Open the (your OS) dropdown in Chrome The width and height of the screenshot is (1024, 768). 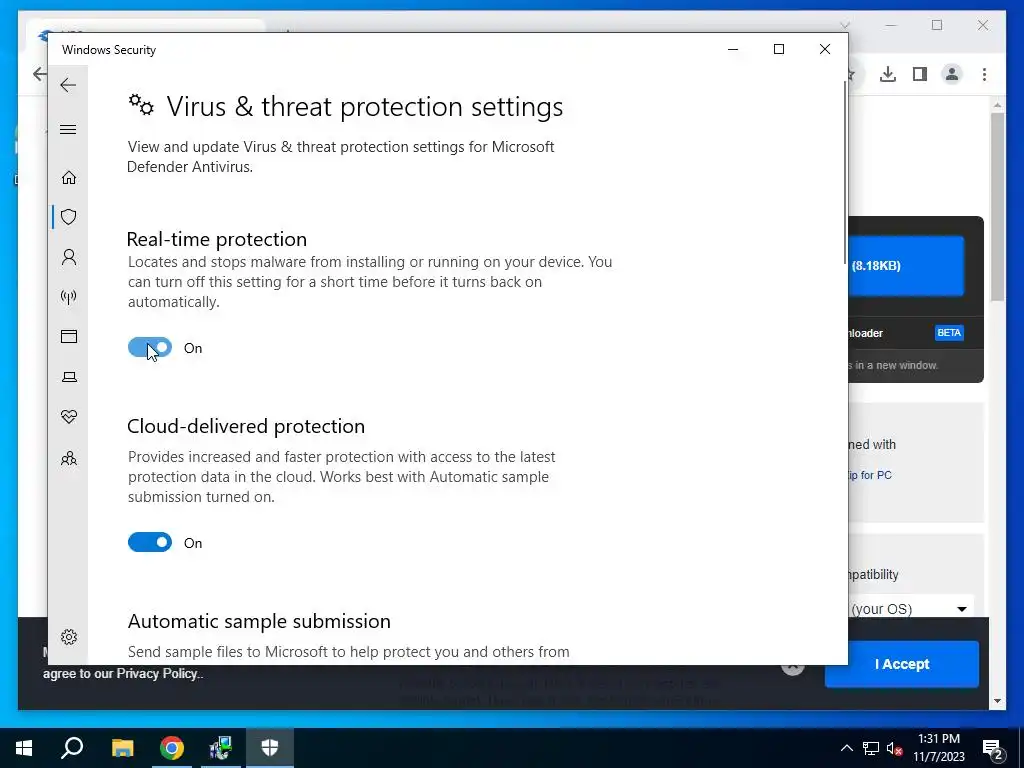coord(912,608)
